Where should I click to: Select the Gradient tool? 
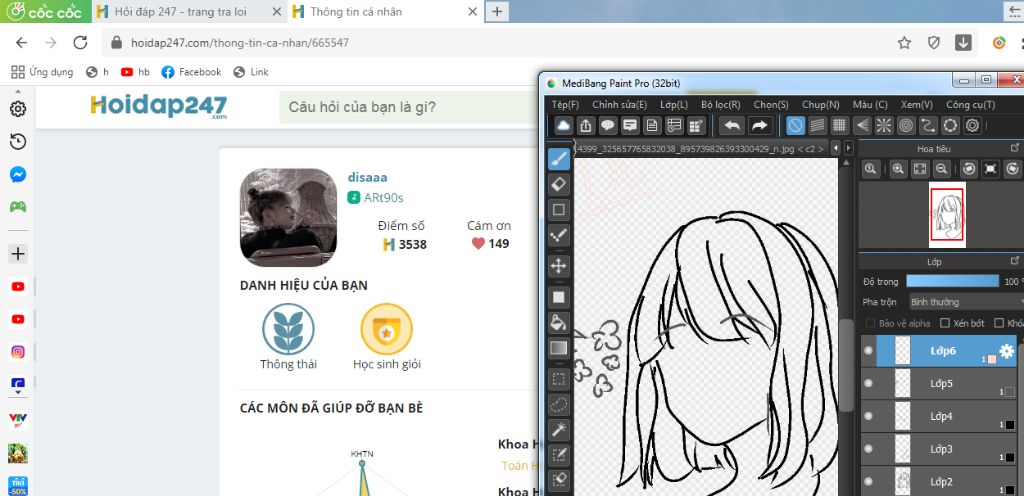[x=558, y=348]
